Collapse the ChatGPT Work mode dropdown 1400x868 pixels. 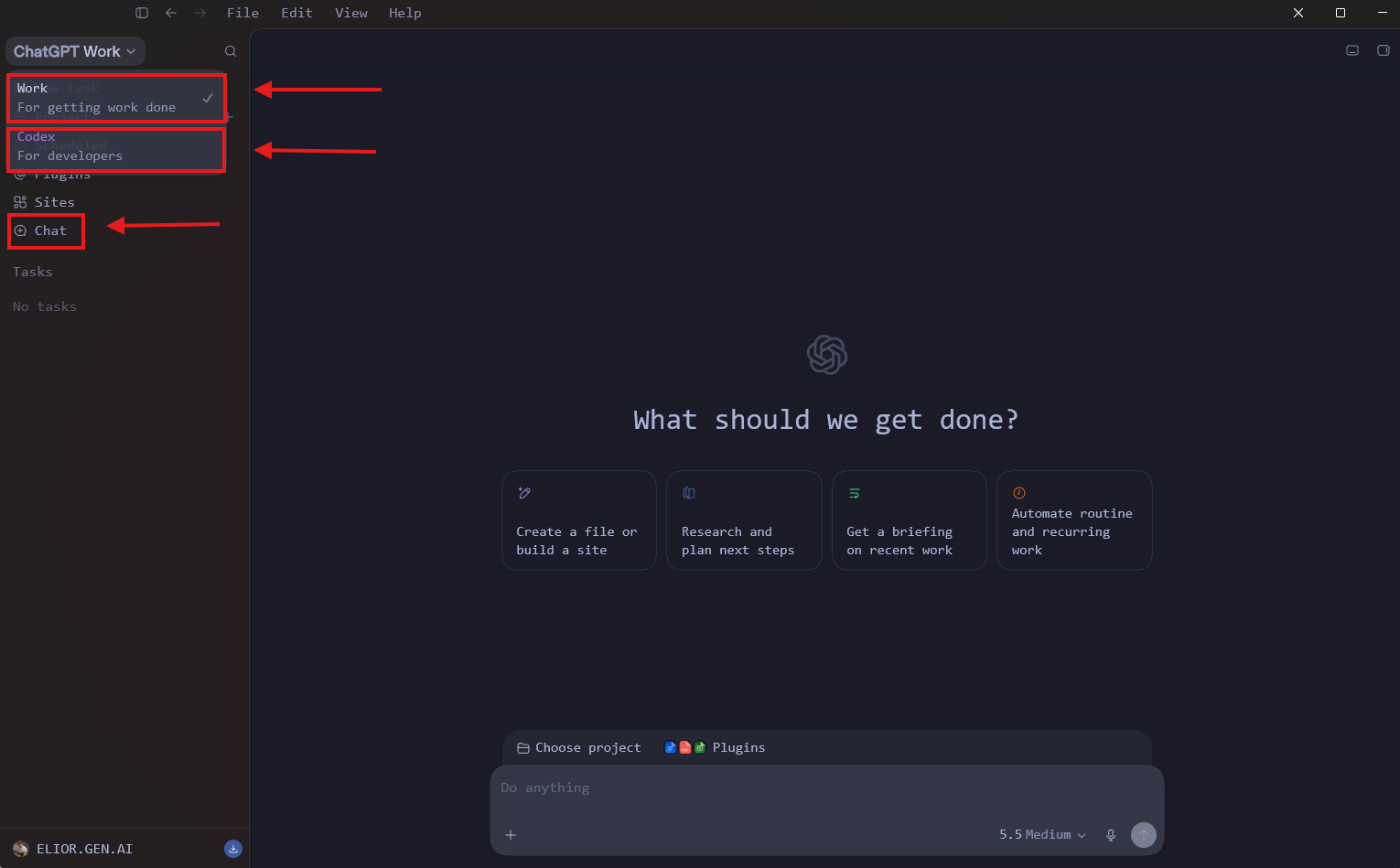[x=75, y=51]
